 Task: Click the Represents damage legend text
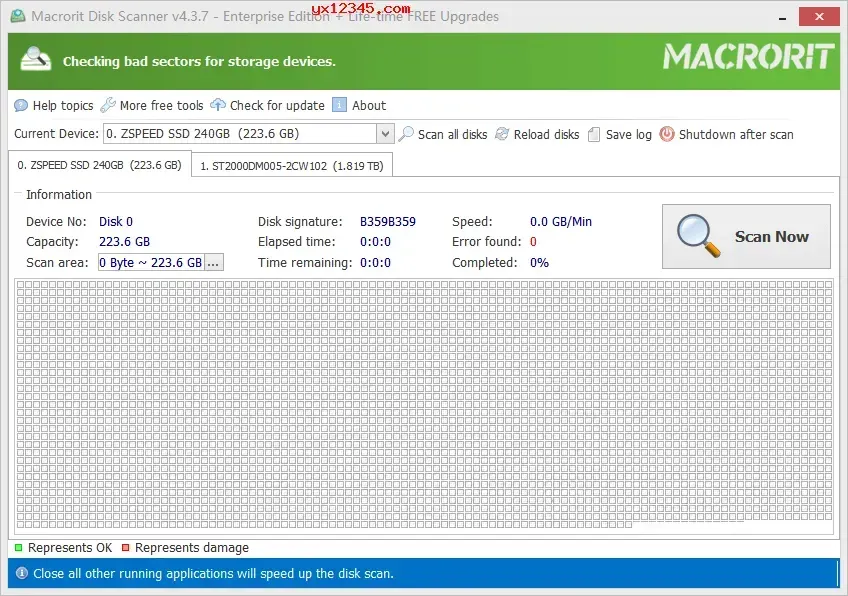[192, 548]
